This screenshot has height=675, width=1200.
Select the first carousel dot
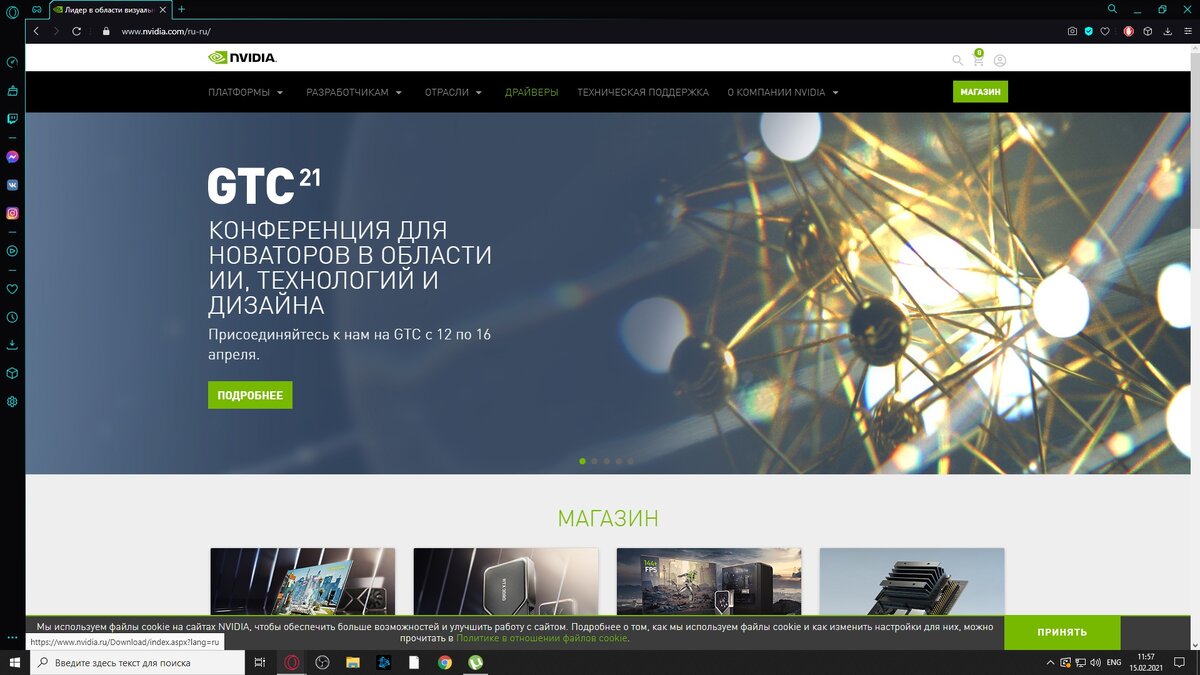[x=583, y=461]
